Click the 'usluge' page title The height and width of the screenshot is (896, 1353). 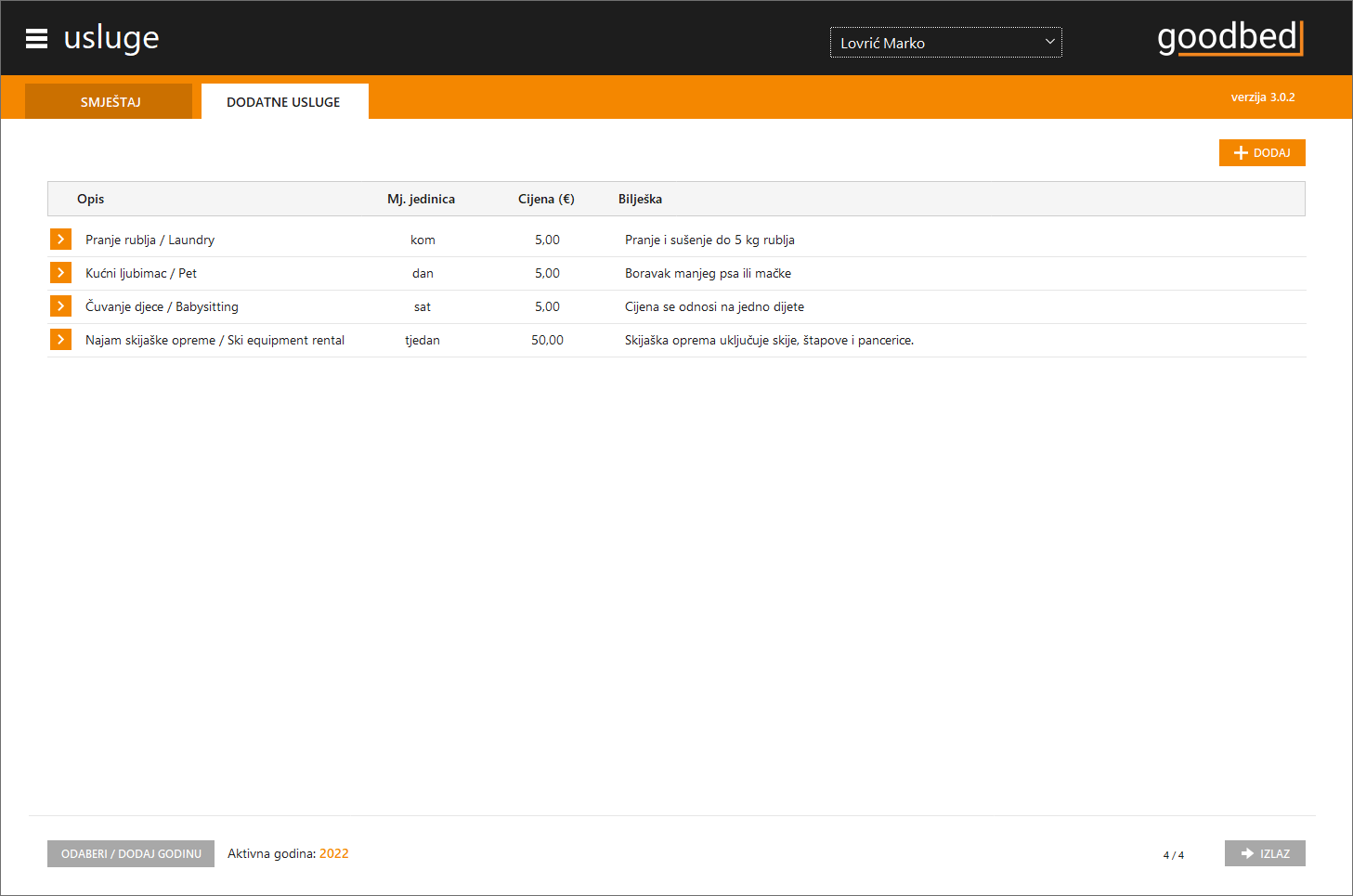pyautogui.click(x=111, y=38)
